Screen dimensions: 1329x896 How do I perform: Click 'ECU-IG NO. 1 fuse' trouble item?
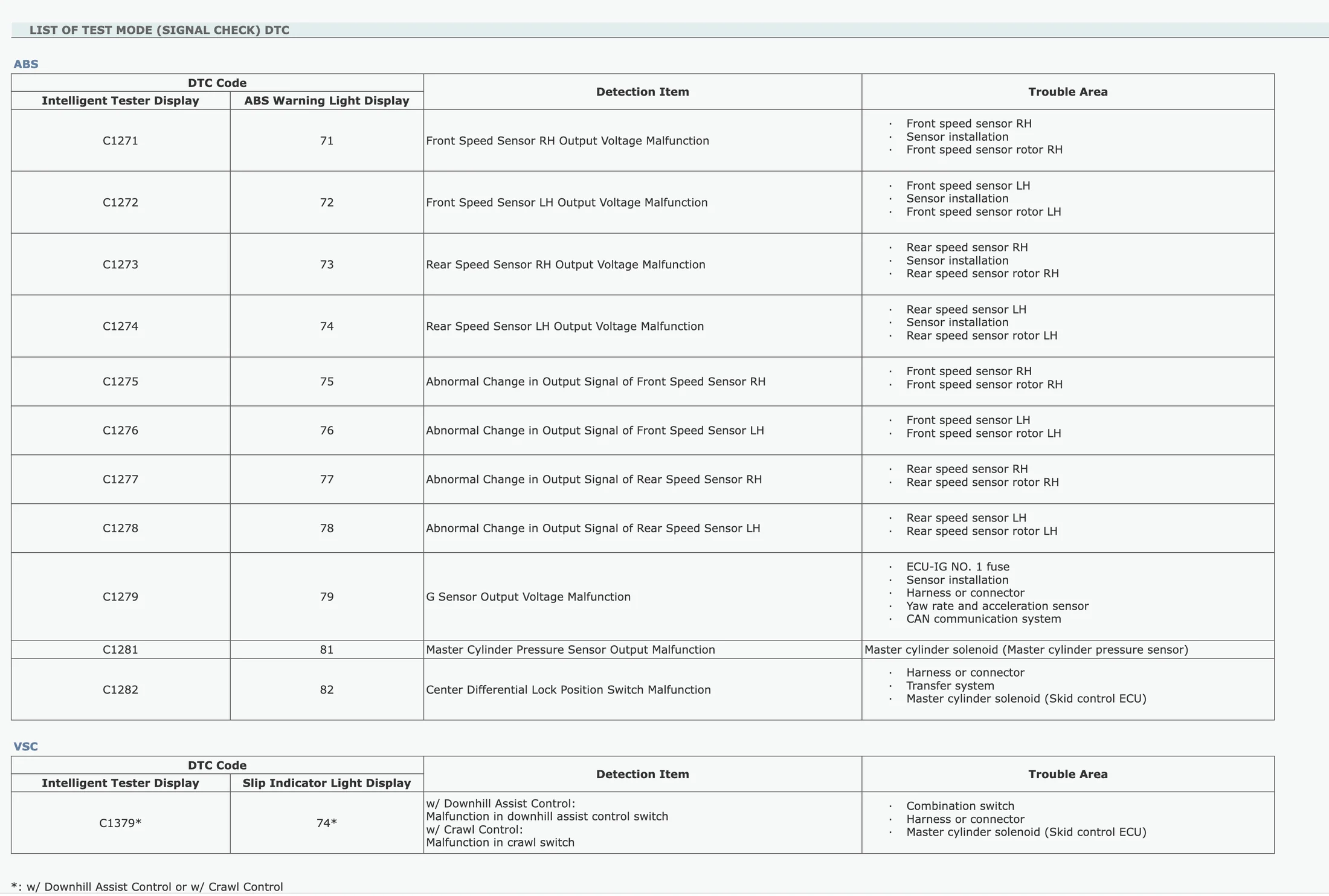[x=957, y=567]
